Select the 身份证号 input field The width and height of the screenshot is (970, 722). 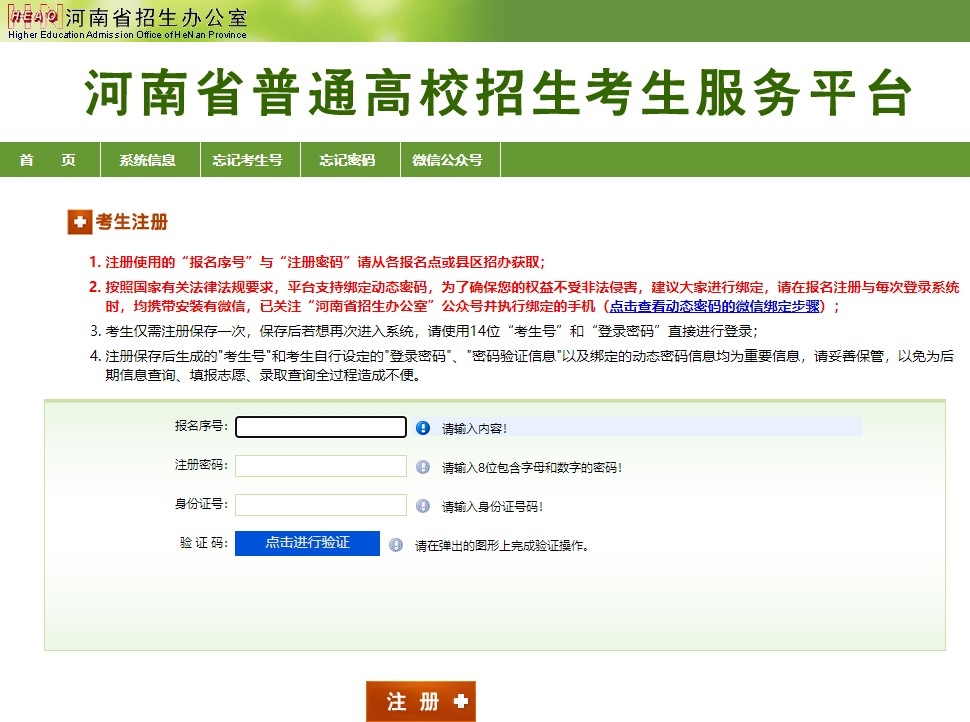click(x=320, y=505)
